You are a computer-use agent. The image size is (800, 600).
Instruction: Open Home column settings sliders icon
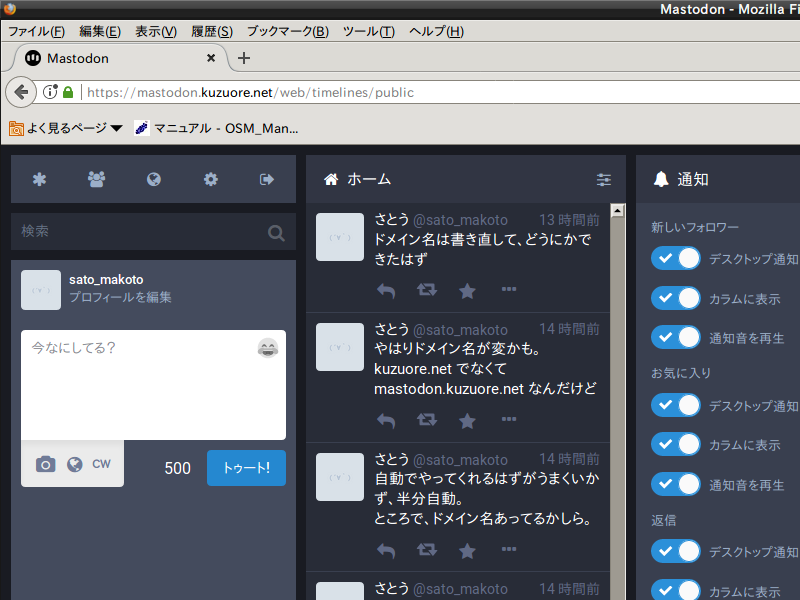pyautogui.click(x=604, y=180)
